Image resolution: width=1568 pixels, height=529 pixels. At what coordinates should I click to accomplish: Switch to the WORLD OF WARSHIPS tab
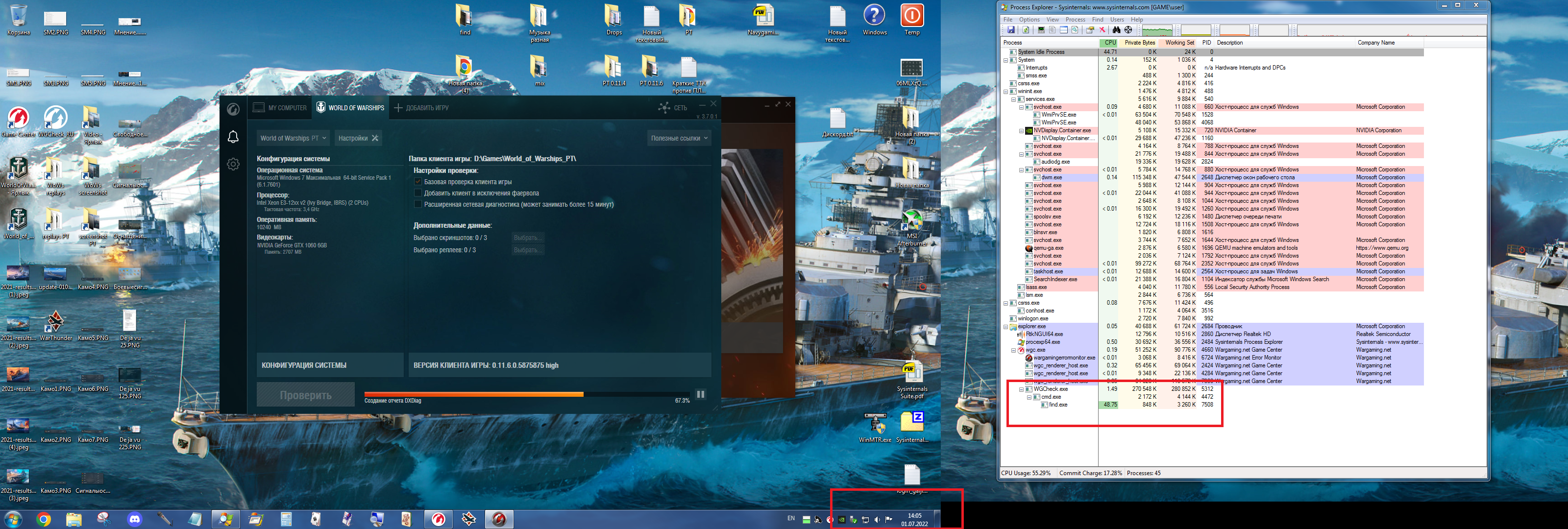(x=350, y=108)
